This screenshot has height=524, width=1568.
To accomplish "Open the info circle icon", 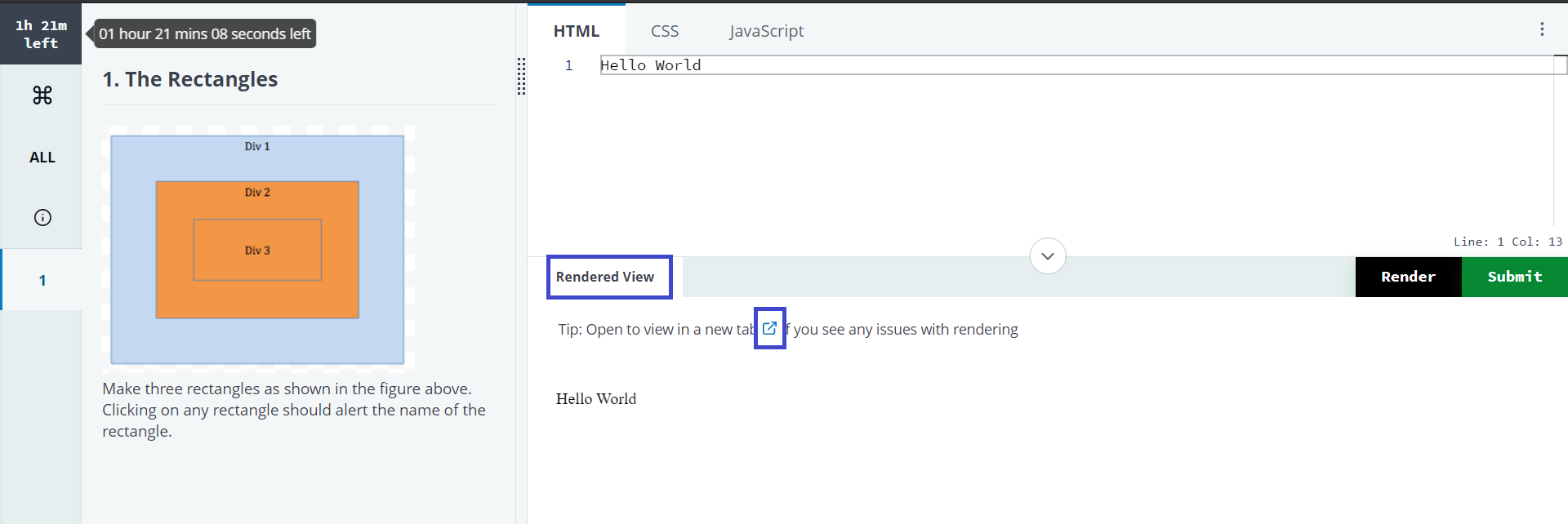I will 42,217.
